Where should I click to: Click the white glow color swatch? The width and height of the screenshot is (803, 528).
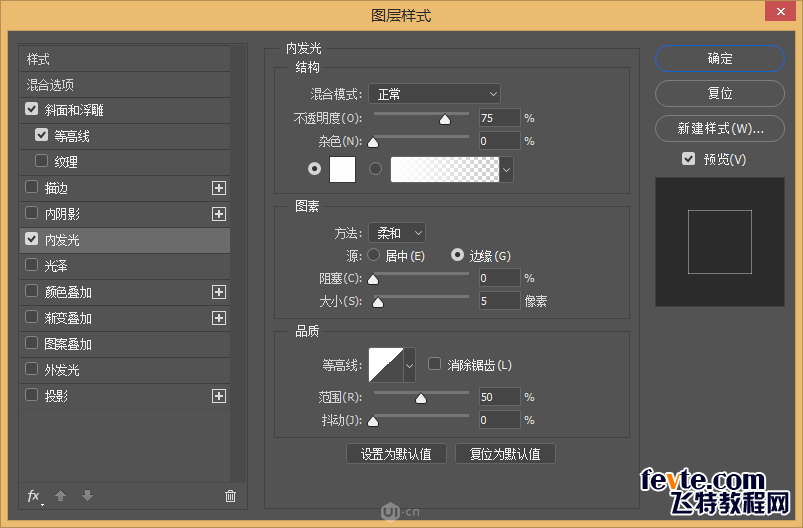343,170
